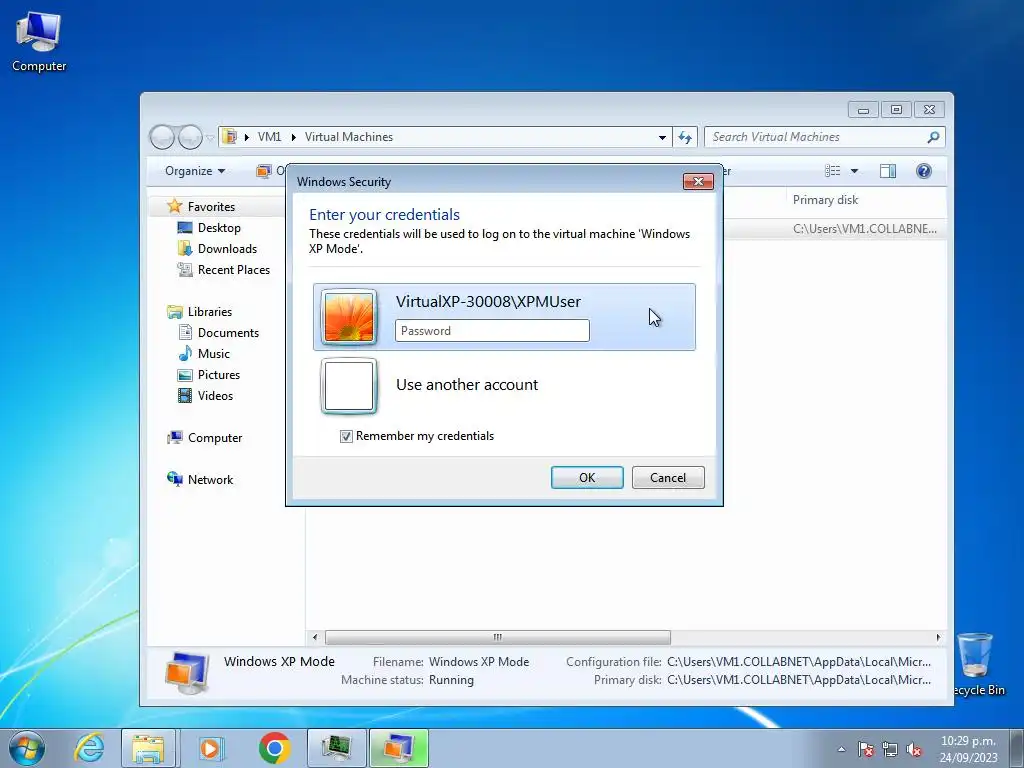Open the Music library
Image resolution: width=1024 pixels, height=768 pixels.
(214, 353)
